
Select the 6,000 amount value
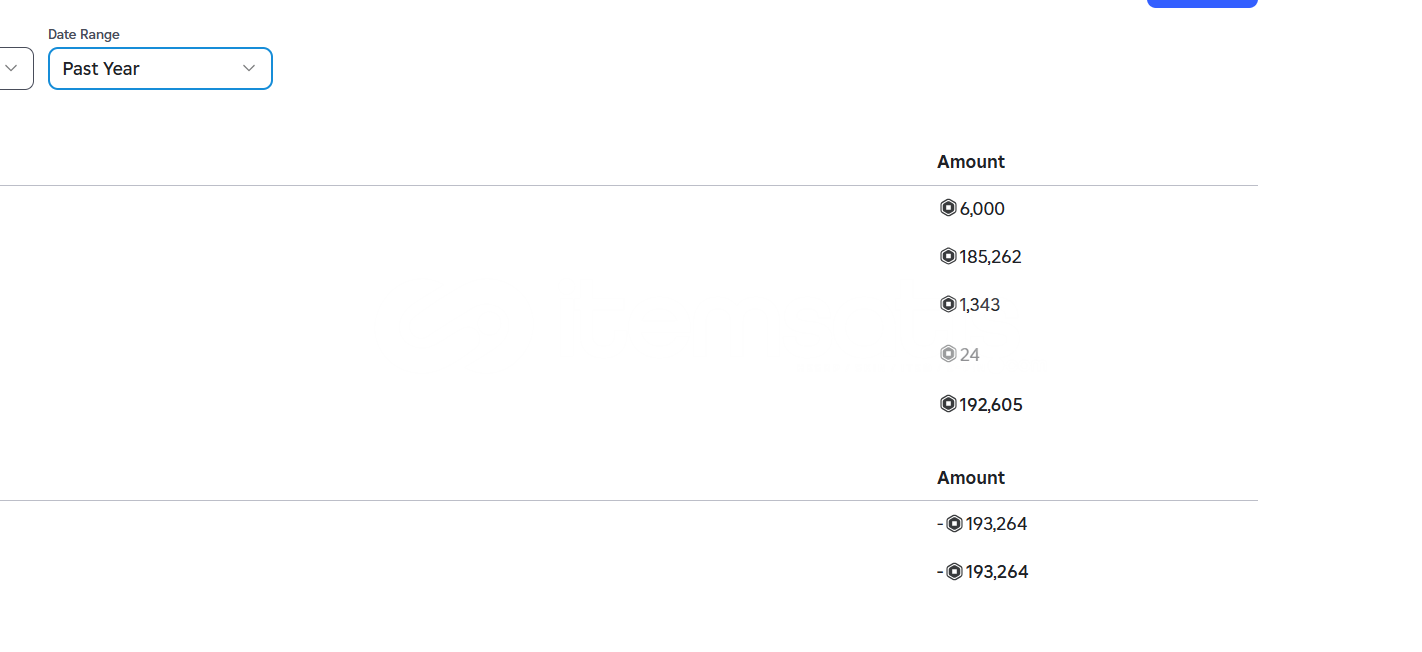[982, 208]
